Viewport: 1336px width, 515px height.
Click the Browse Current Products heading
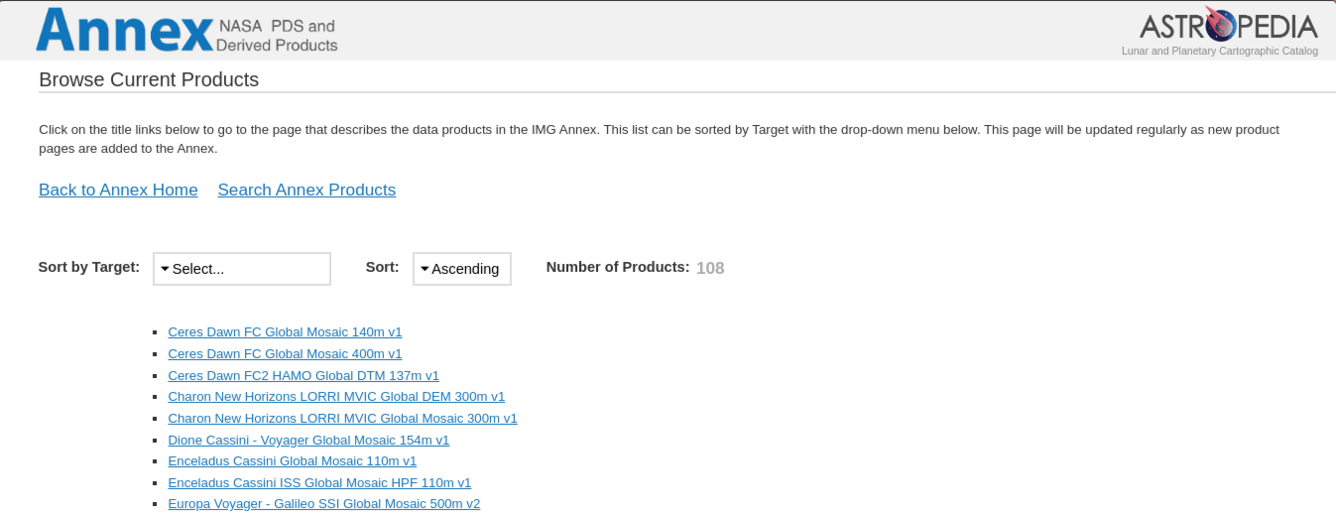point(149,80)
